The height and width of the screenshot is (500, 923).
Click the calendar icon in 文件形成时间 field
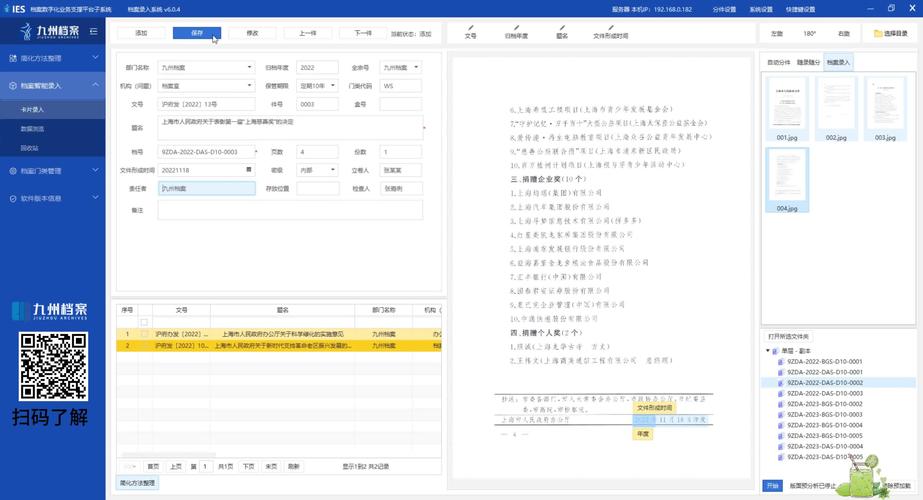click(249, 170)
